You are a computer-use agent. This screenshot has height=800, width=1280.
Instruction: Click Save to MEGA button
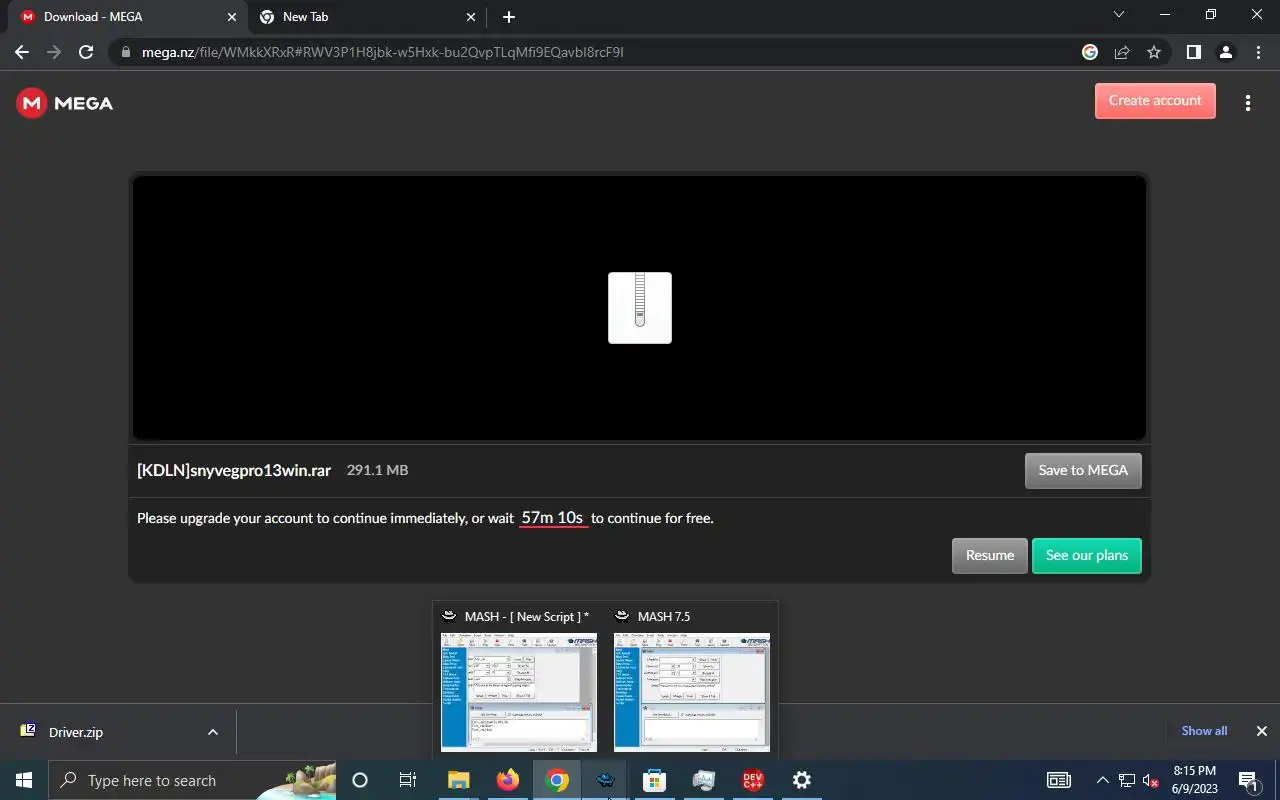(1083, 470)
